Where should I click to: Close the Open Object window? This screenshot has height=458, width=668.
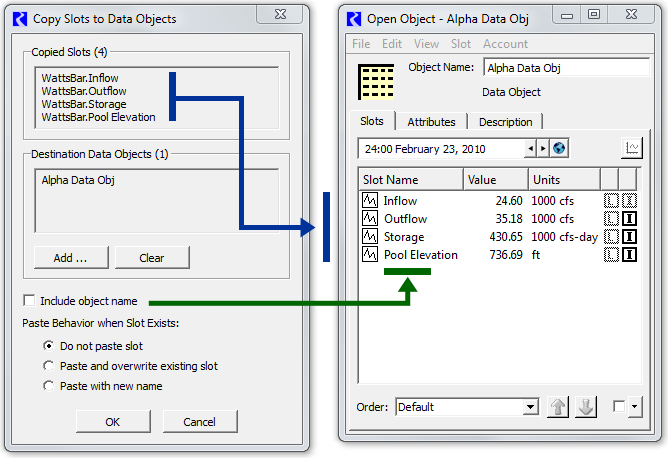click(x=631, y=14)
